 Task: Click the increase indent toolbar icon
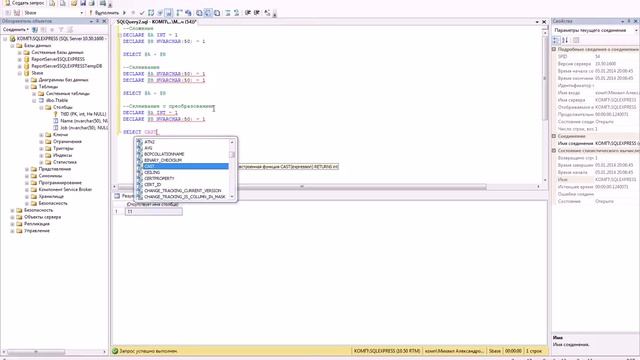(257, 13)
